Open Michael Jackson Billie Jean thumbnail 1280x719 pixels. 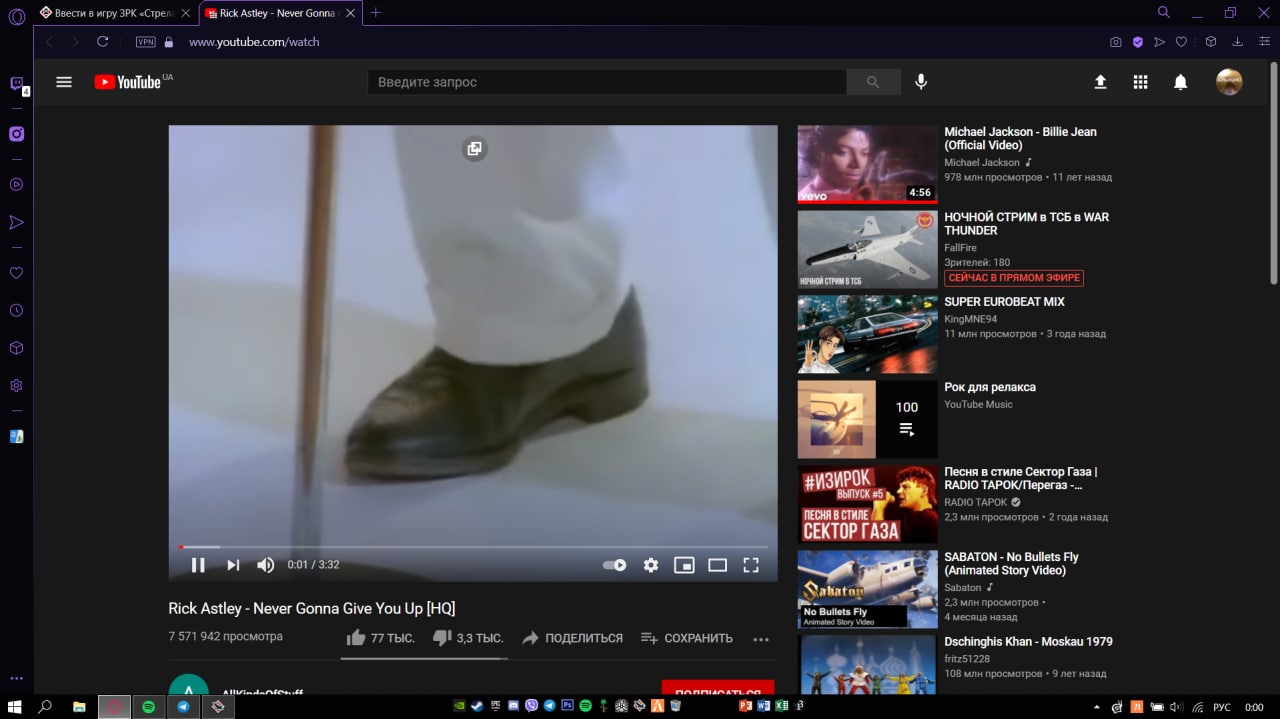867,164
